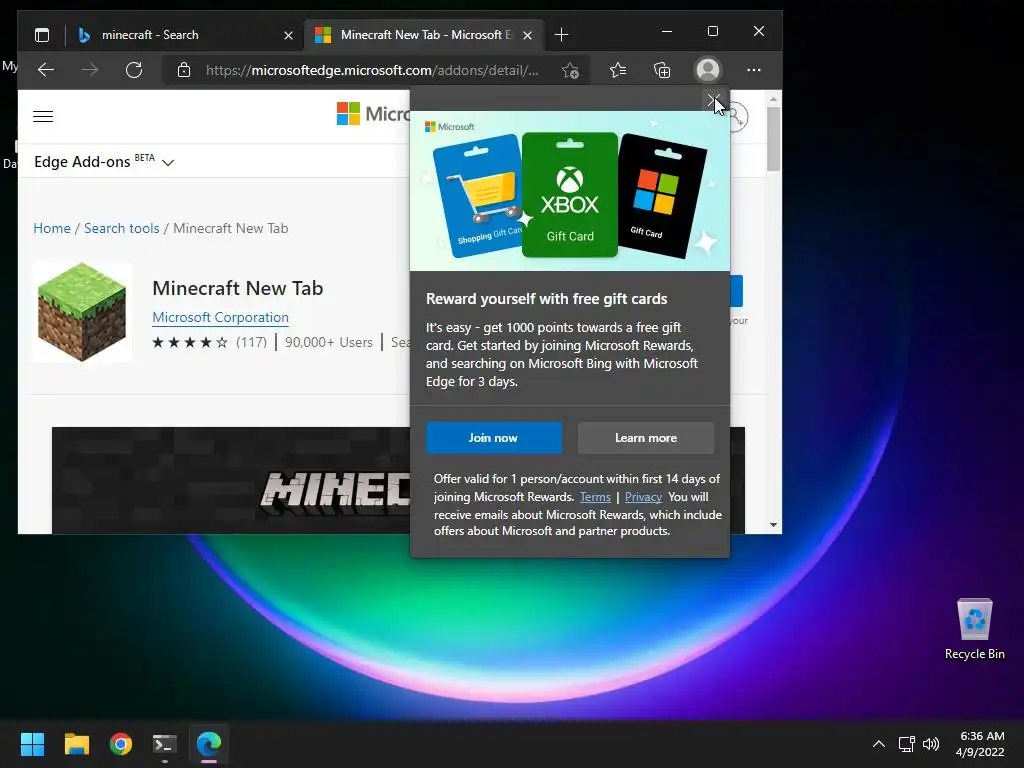This screenshot has width=1024, height=768.
Task: Open the hamburger navigation menu
Action: [43, 116]
